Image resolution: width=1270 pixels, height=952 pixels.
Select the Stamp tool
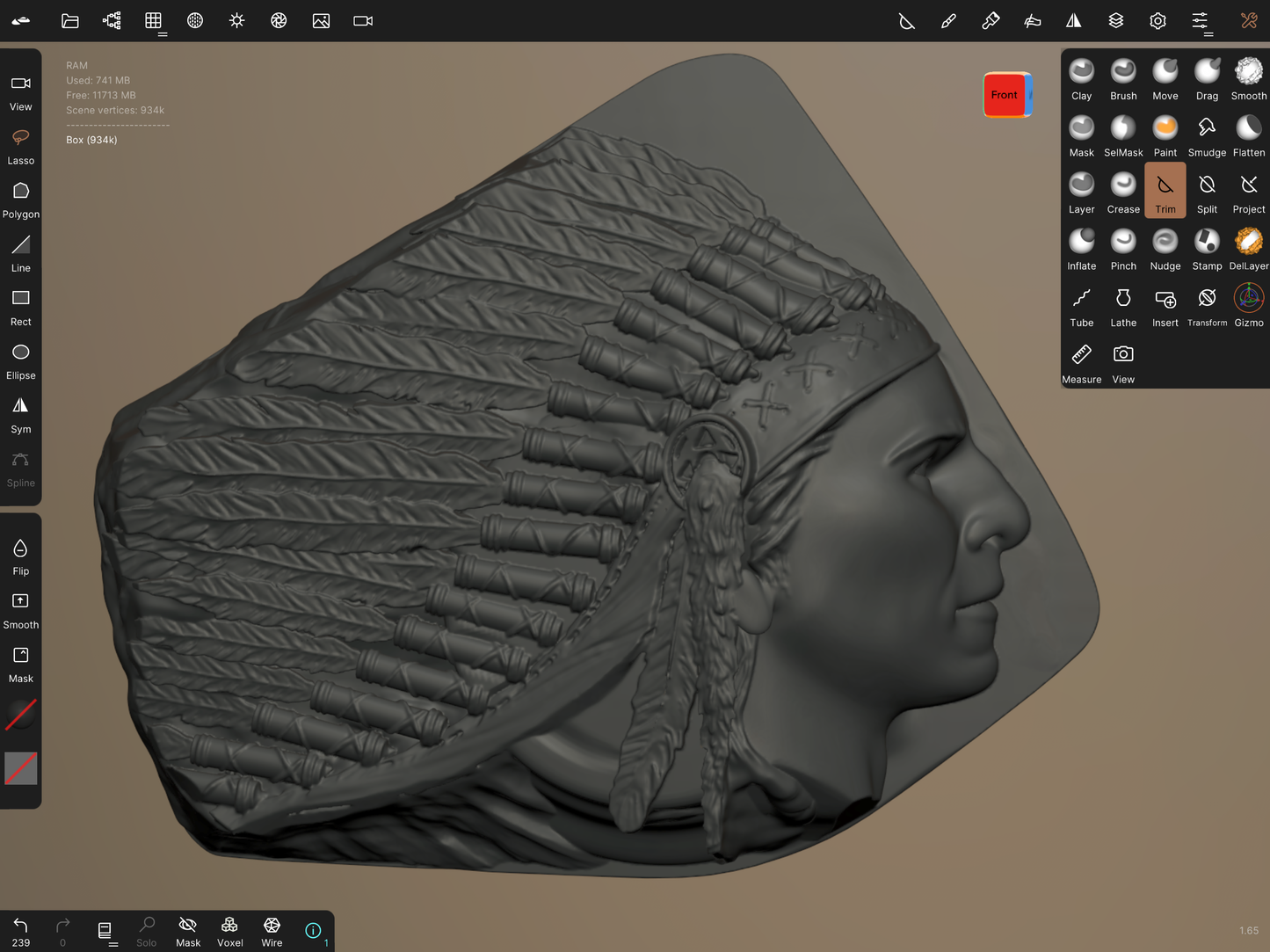click(x=1207, y=249)
